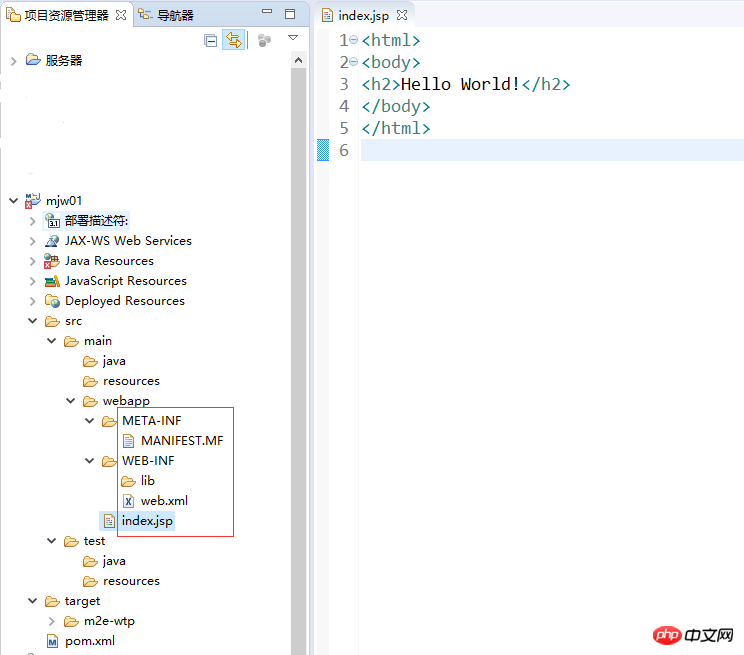Expand the Deployed Resources node
The width and height of the screenshot is (744, 655).
pos(32,301)
